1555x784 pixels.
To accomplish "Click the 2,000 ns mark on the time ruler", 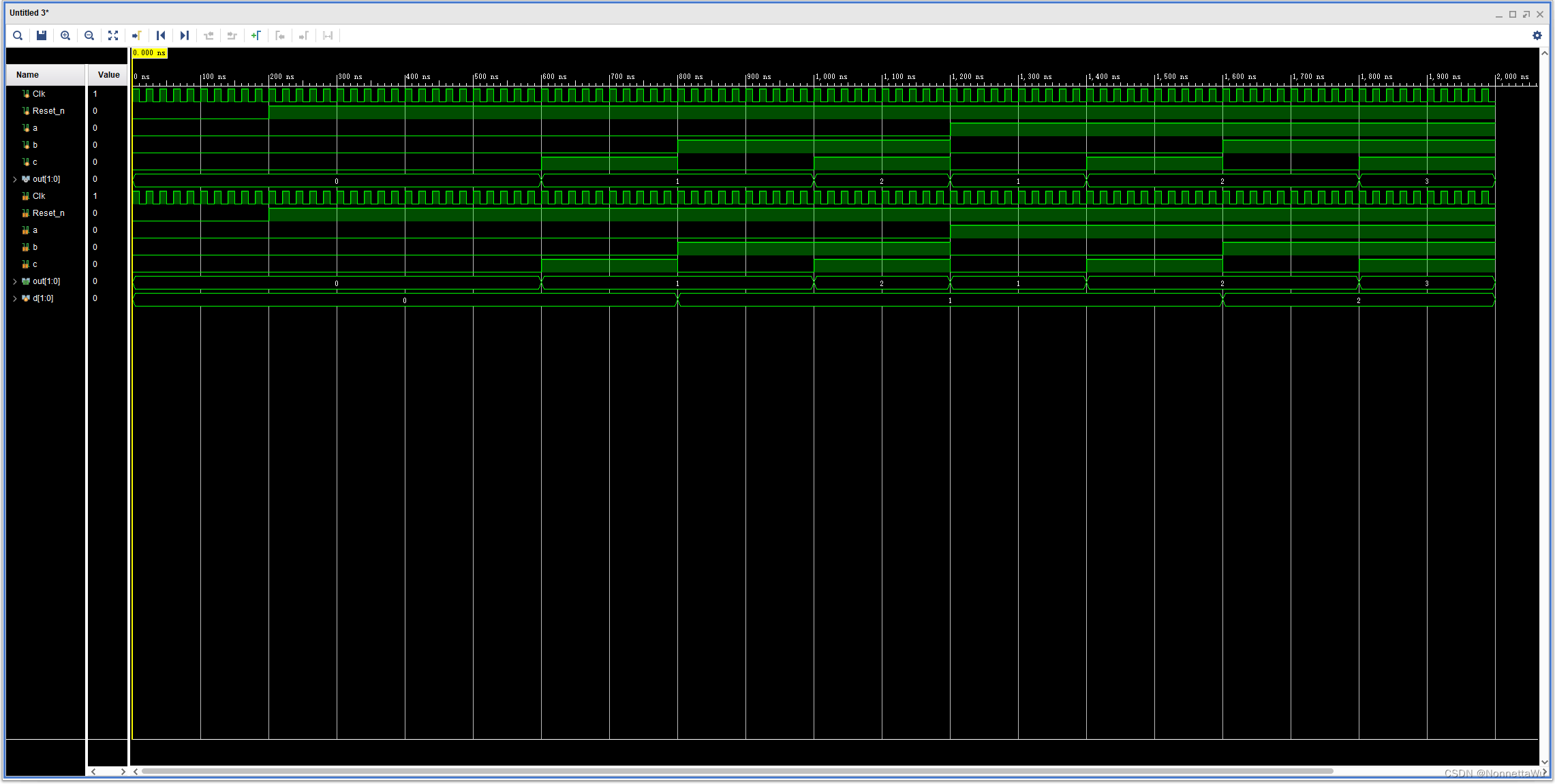I will 1512,77.
